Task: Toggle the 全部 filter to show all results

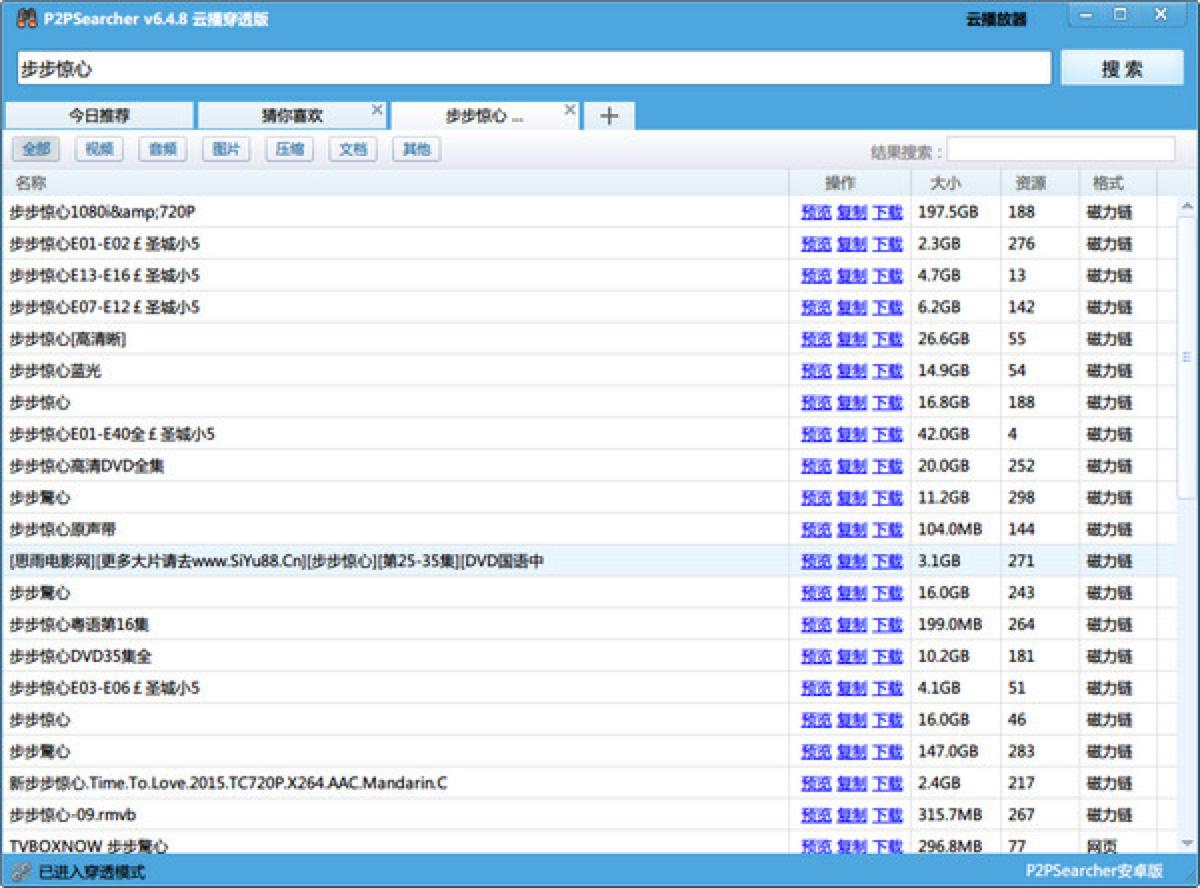Action: [36, 149]
